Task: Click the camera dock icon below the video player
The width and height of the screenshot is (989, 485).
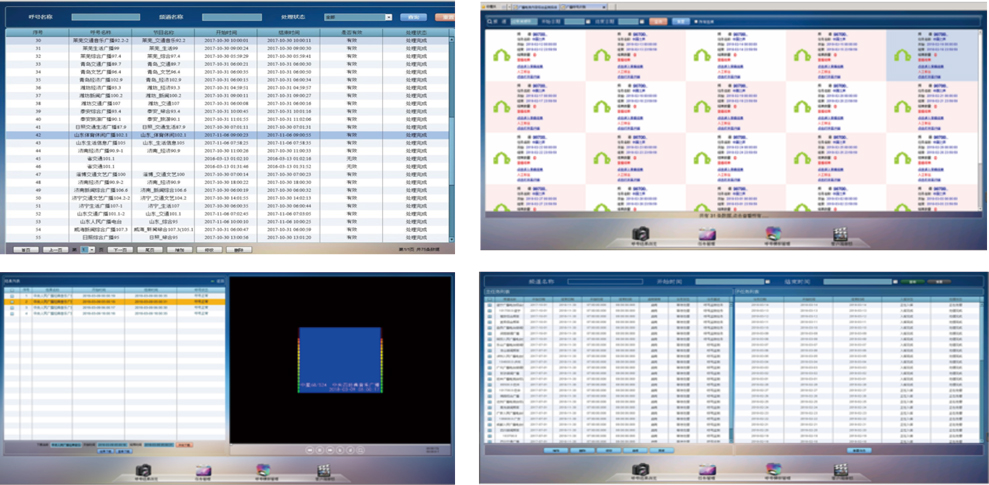Action: click(144, 470)
